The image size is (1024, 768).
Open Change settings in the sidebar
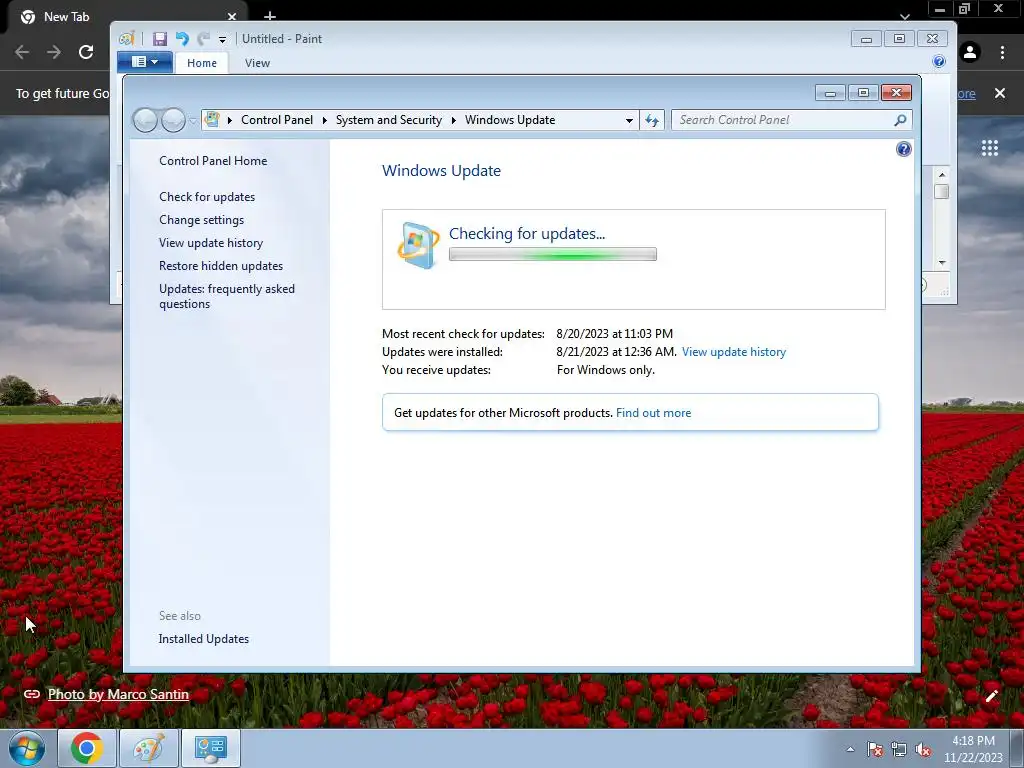[201, 220]
